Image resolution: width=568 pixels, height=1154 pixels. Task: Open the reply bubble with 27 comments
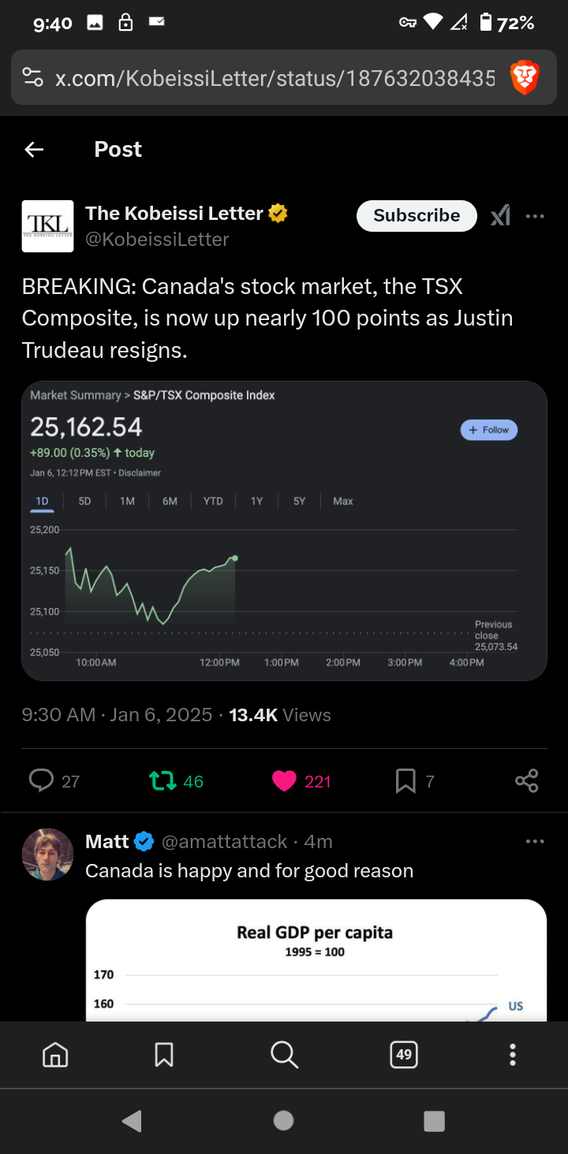54,781
